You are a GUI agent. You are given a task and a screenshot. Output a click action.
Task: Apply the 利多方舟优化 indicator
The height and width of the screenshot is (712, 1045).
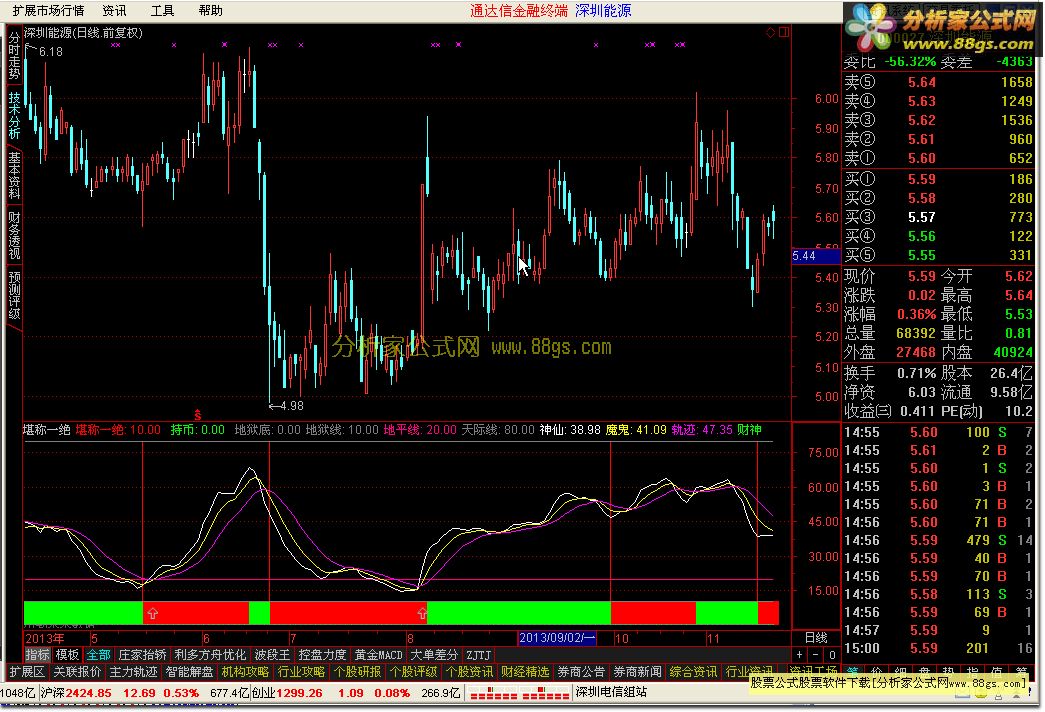[x=210, y=655]
